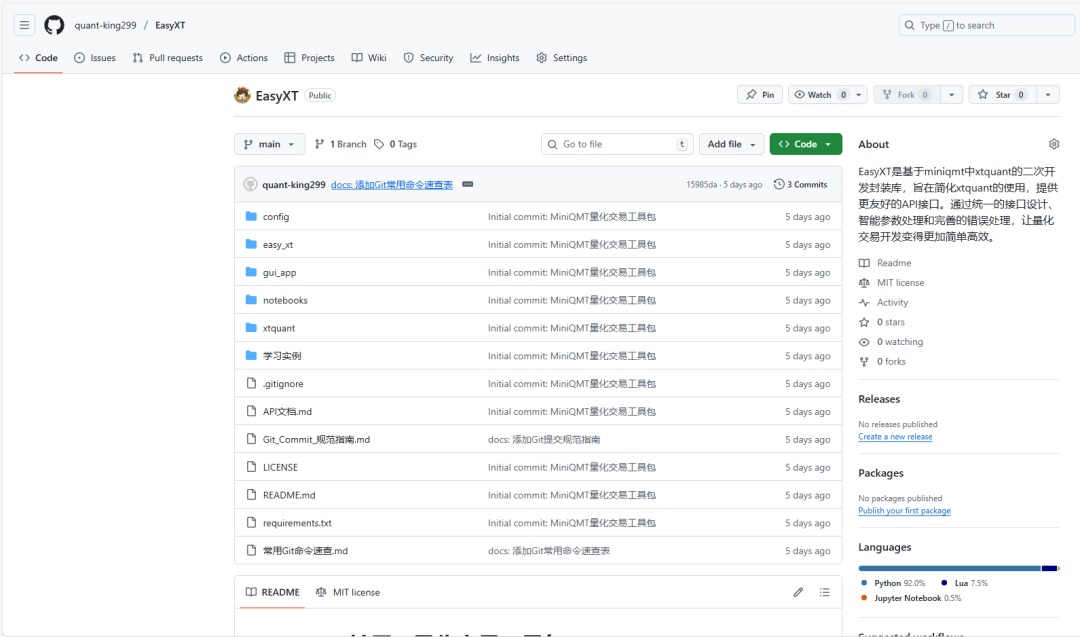
Task: Click Create a new release link
Action: click(x=895, y=437)
